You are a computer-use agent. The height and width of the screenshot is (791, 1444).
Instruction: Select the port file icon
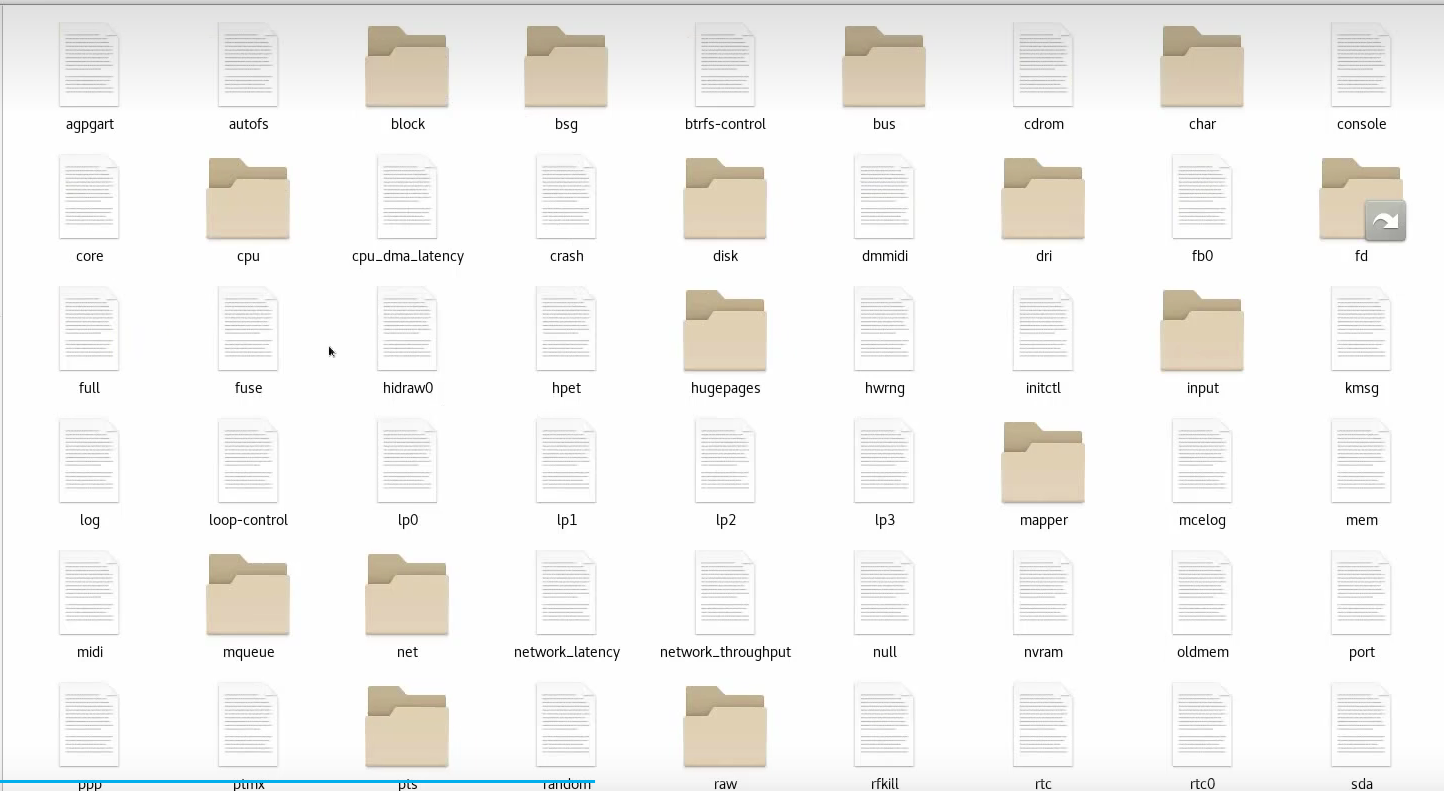[1361, 593]
